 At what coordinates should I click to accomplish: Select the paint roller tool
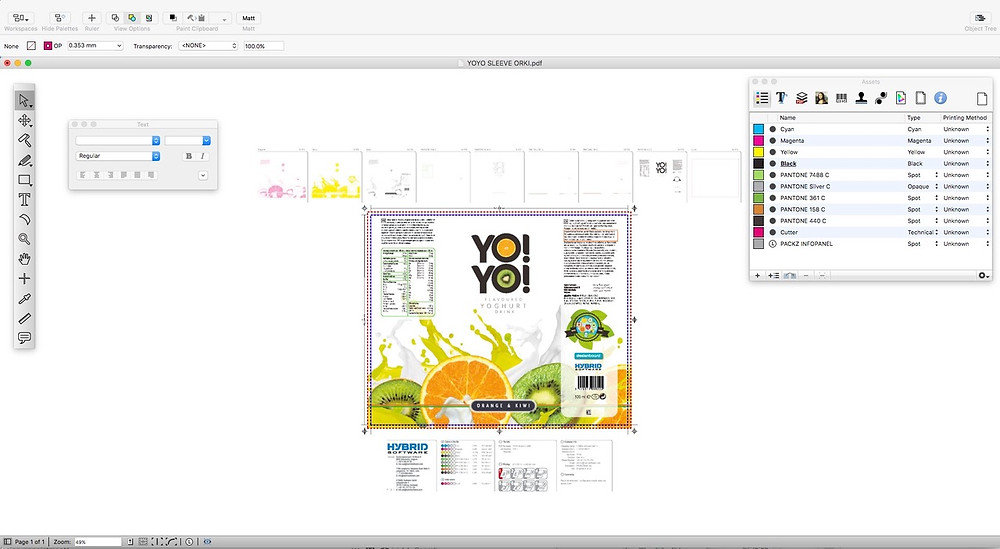click(24, 140)
